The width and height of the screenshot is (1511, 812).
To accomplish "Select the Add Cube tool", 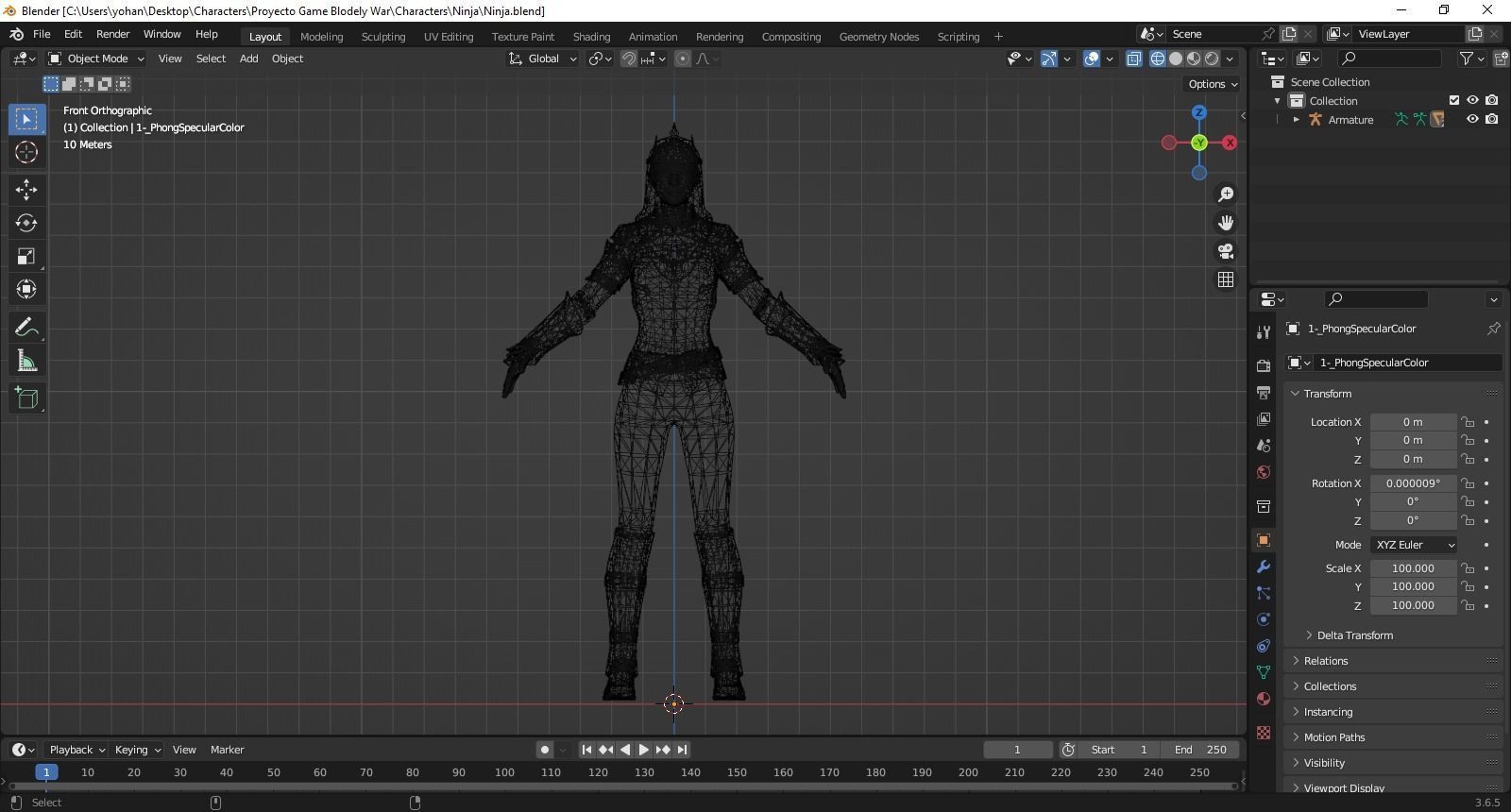I will click(x=26, y=398).
